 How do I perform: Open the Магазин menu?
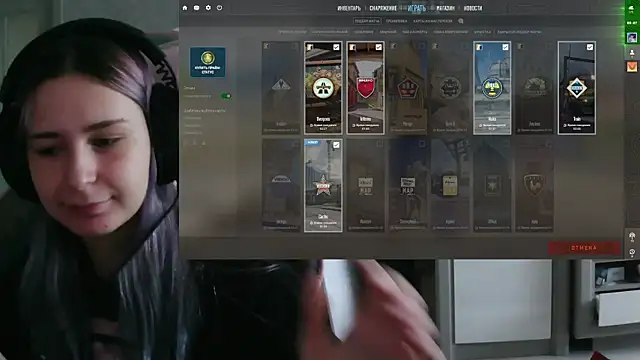point(445,8)
